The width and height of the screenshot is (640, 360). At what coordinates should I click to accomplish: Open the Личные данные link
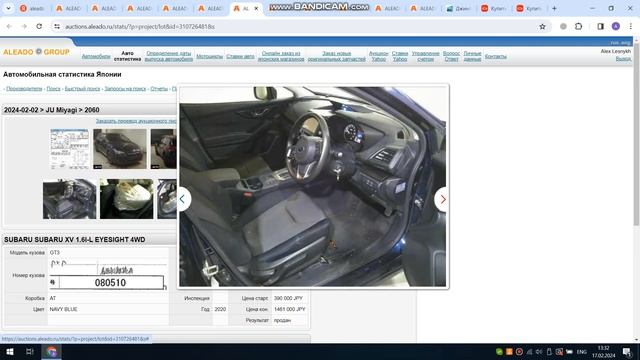(472, 56)
